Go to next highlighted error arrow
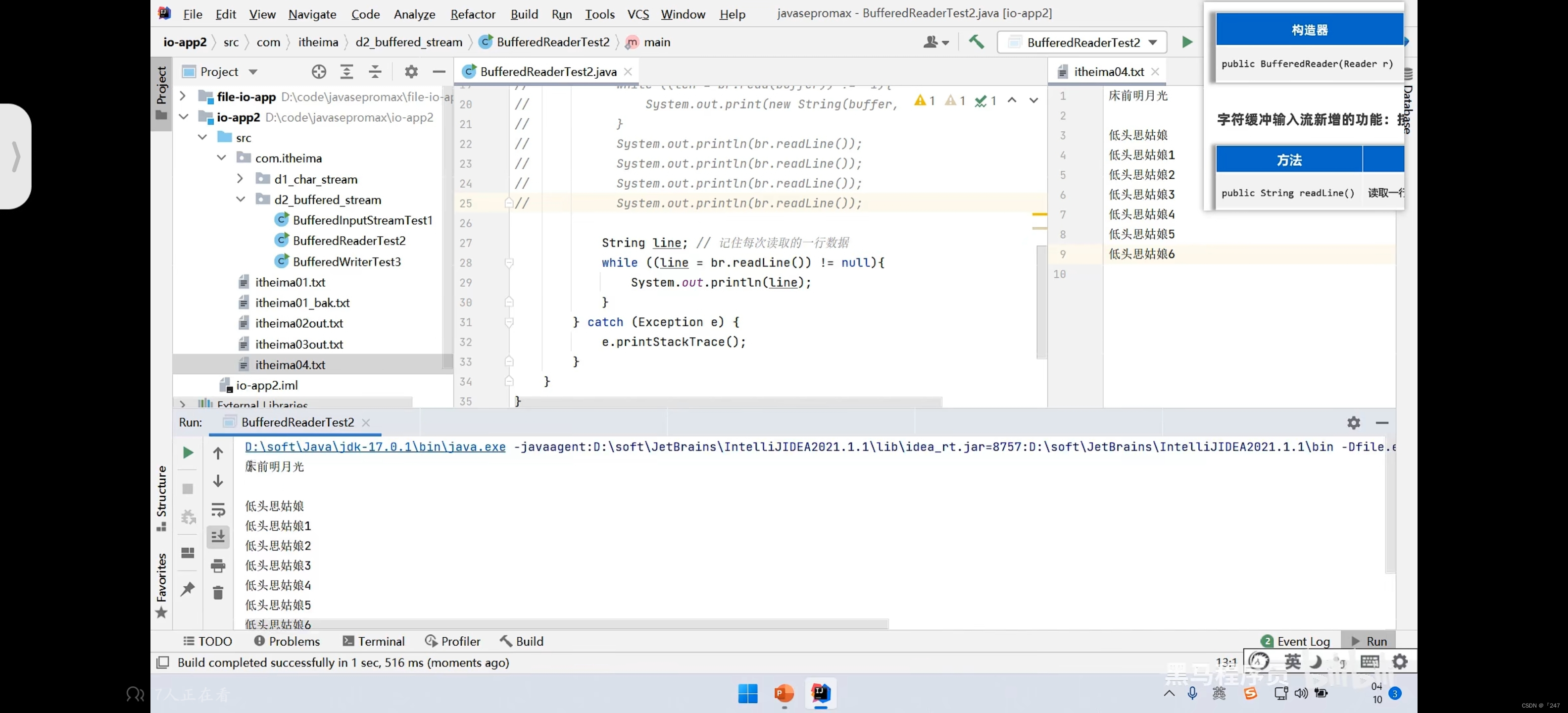 coord(1033,101)
